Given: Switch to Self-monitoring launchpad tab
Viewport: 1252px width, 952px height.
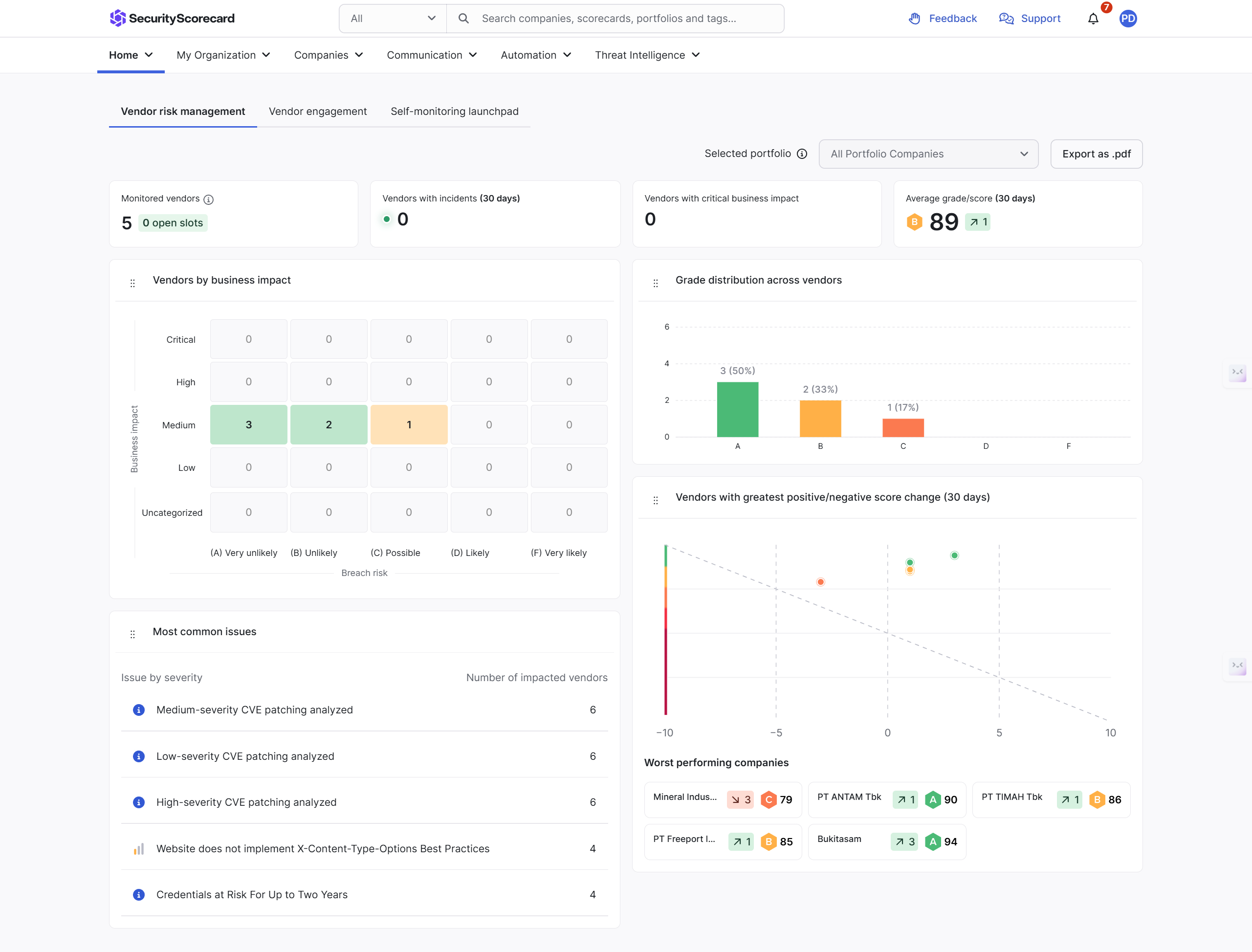Looking at the screenshot, I should coord(454,111).
